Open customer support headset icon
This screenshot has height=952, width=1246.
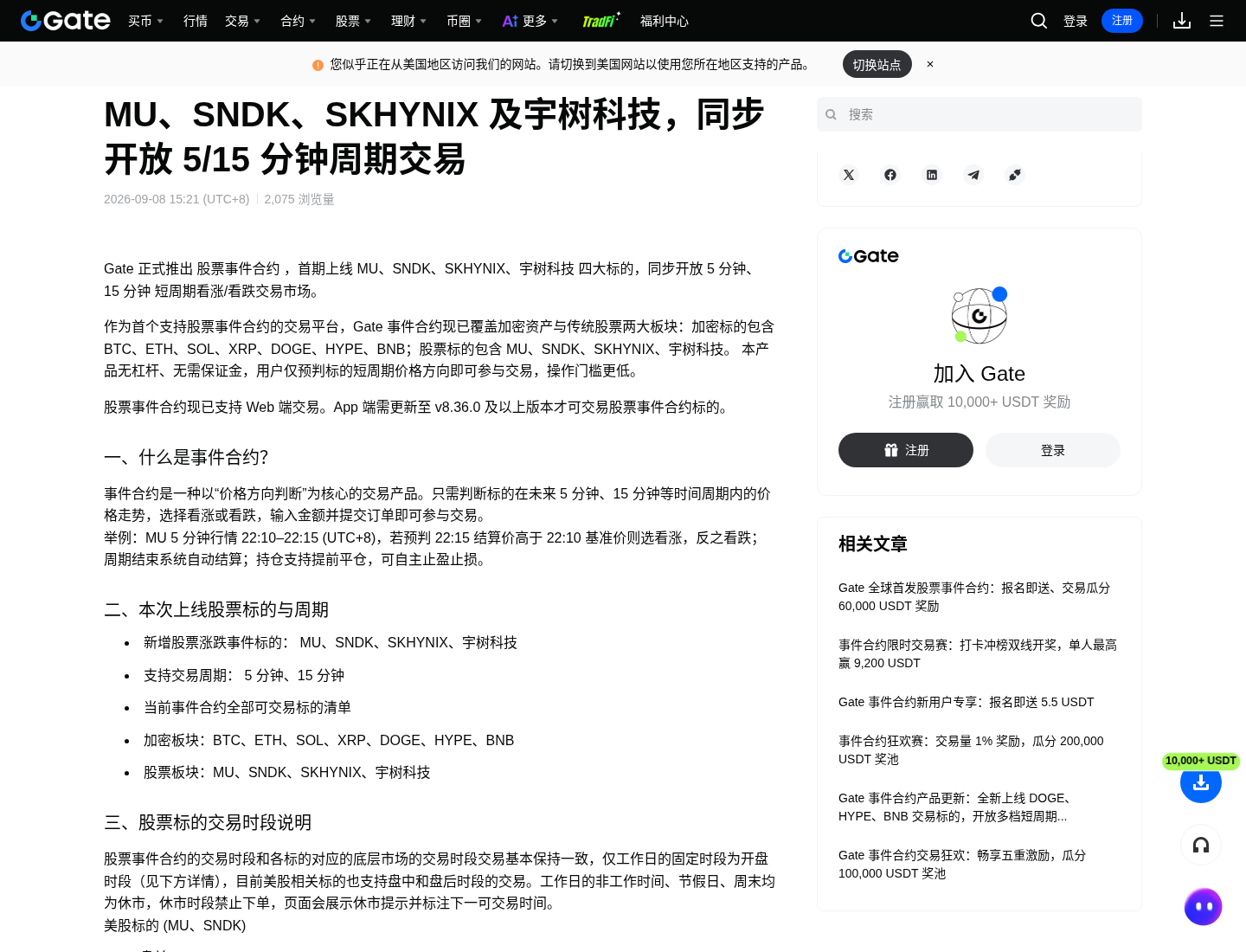[x=1201, y=845]
